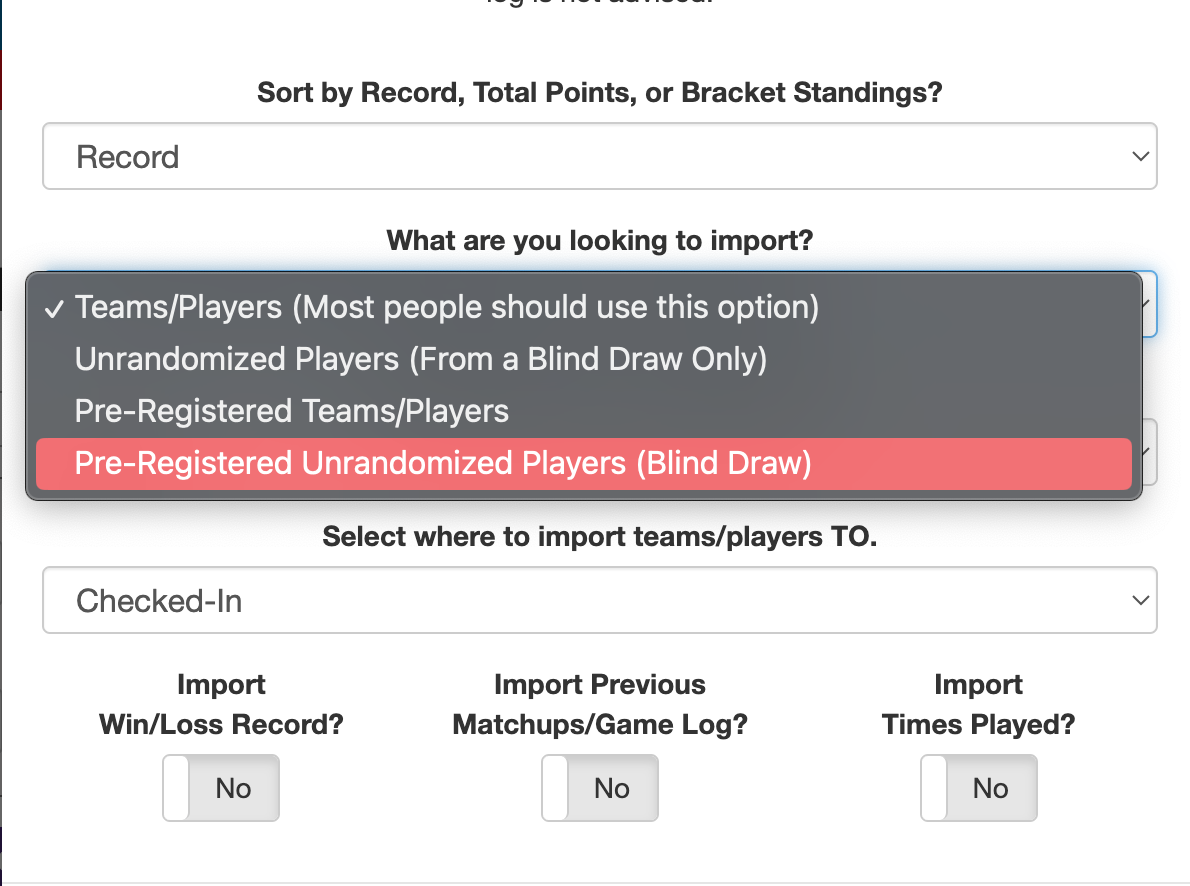Select 'Pre-Registered Unrandomized Players (Blind Draw)' option
Screen dimensions: 1190x886
(443, 464)
